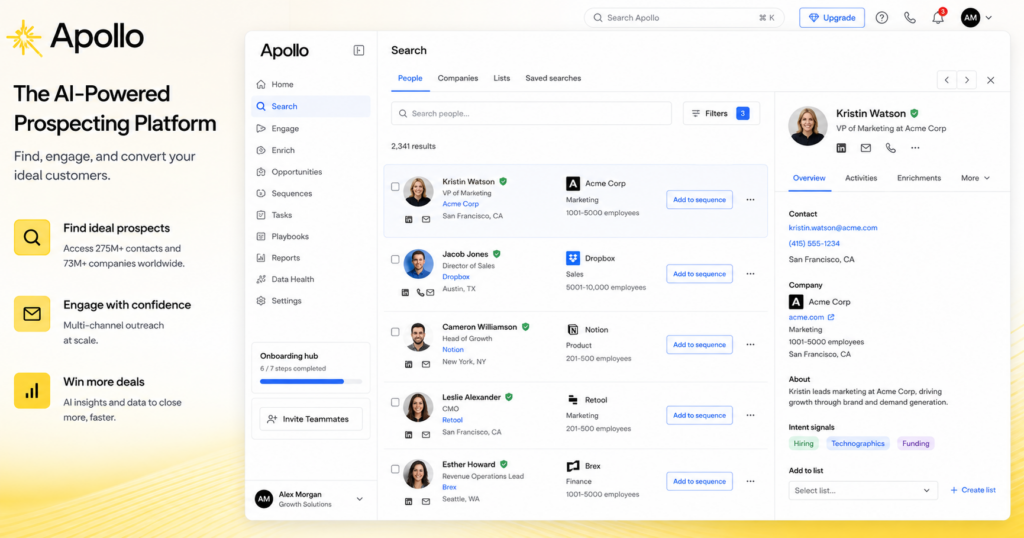Switch to the Companies tab
This screenshot has height=538, width=1024.
point(458,78)
